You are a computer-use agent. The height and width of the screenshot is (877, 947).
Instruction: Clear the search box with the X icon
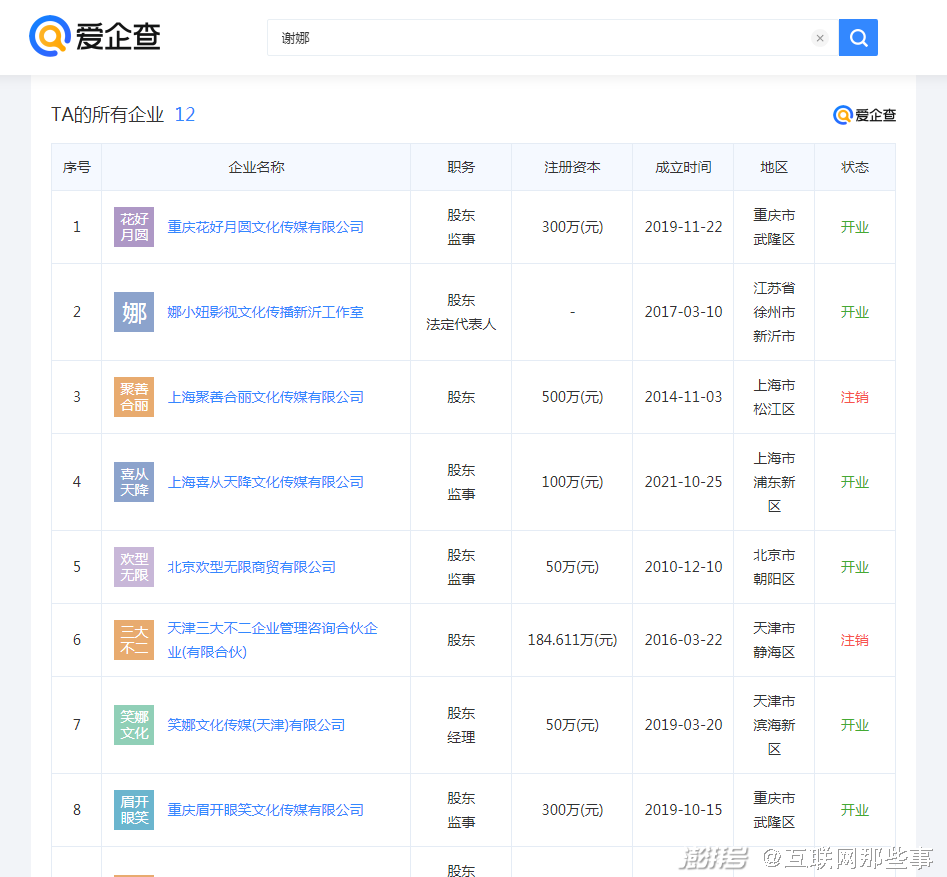tap(820, 39)
